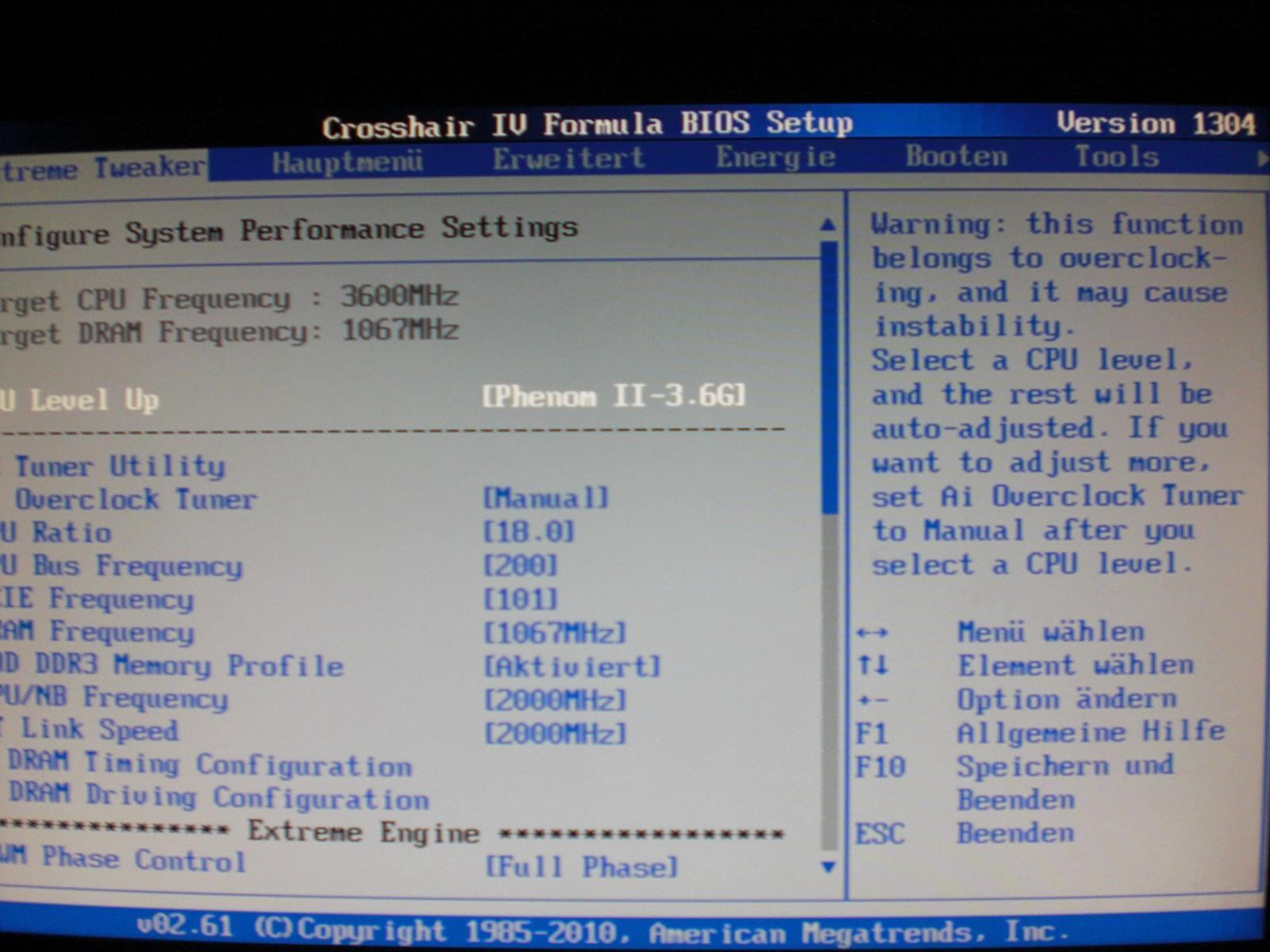Go to the Tools tab

coord(1117,155)
